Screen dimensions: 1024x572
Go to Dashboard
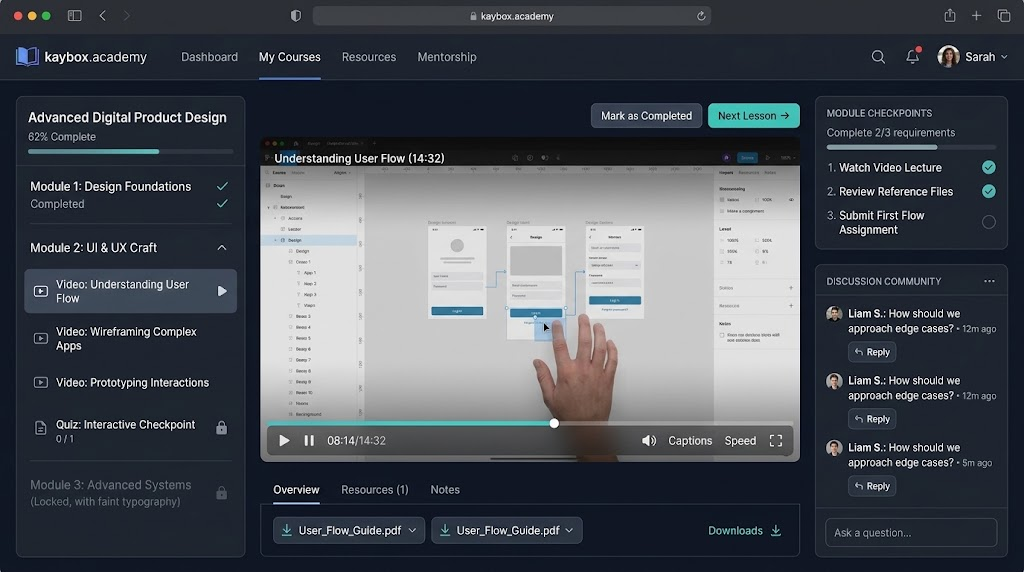click(x=209, y=57)
